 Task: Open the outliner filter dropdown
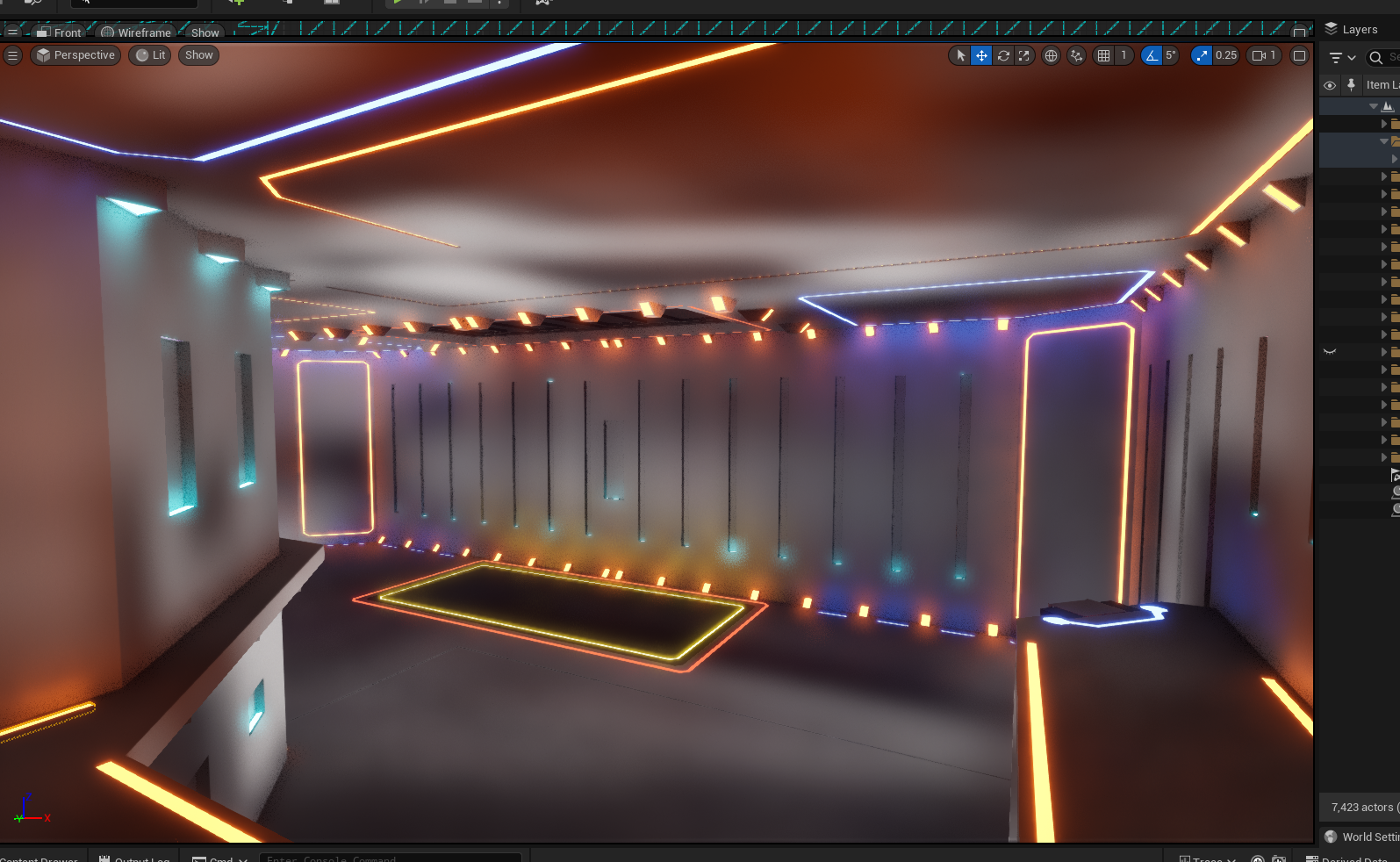pos(1342,58)
